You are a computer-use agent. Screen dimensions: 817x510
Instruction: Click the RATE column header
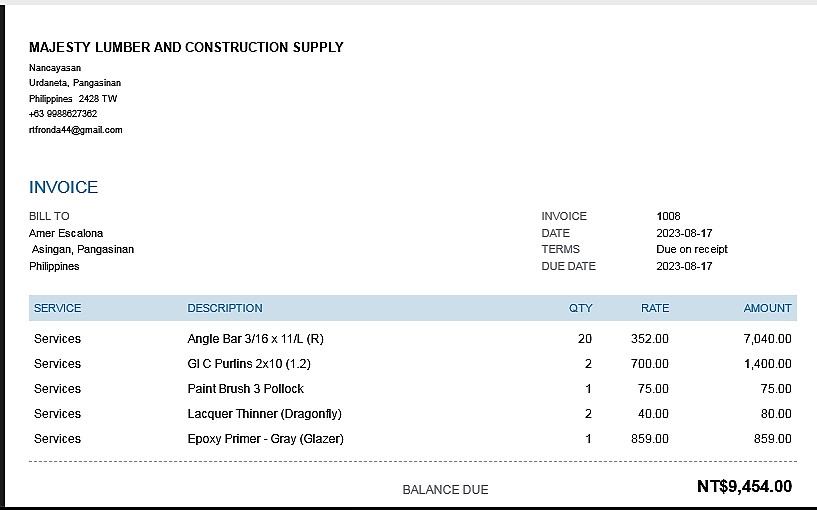pyautogui.click(x=655, y=308)
